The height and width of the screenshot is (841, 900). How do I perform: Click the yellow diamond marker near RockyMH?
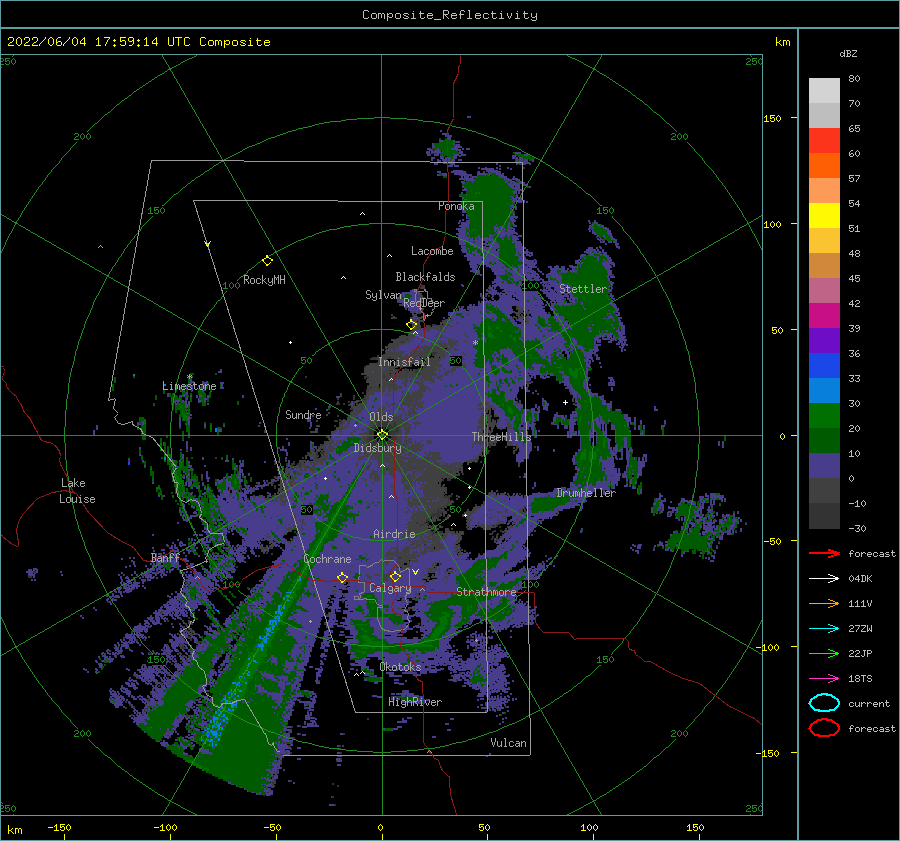click(x=267, y=261)
